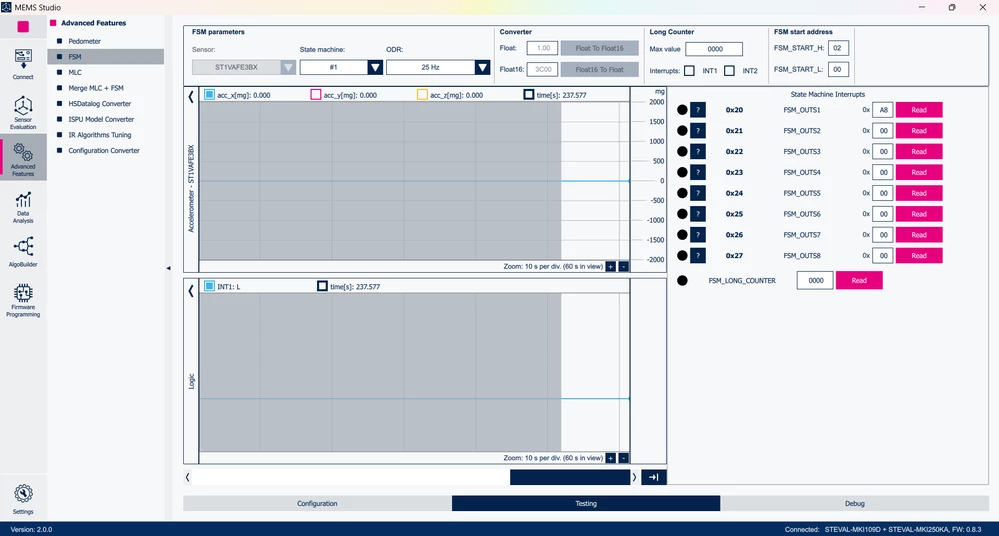Click timeline left arrow
The width and height of the screenshot is (999, 536).
187,477
